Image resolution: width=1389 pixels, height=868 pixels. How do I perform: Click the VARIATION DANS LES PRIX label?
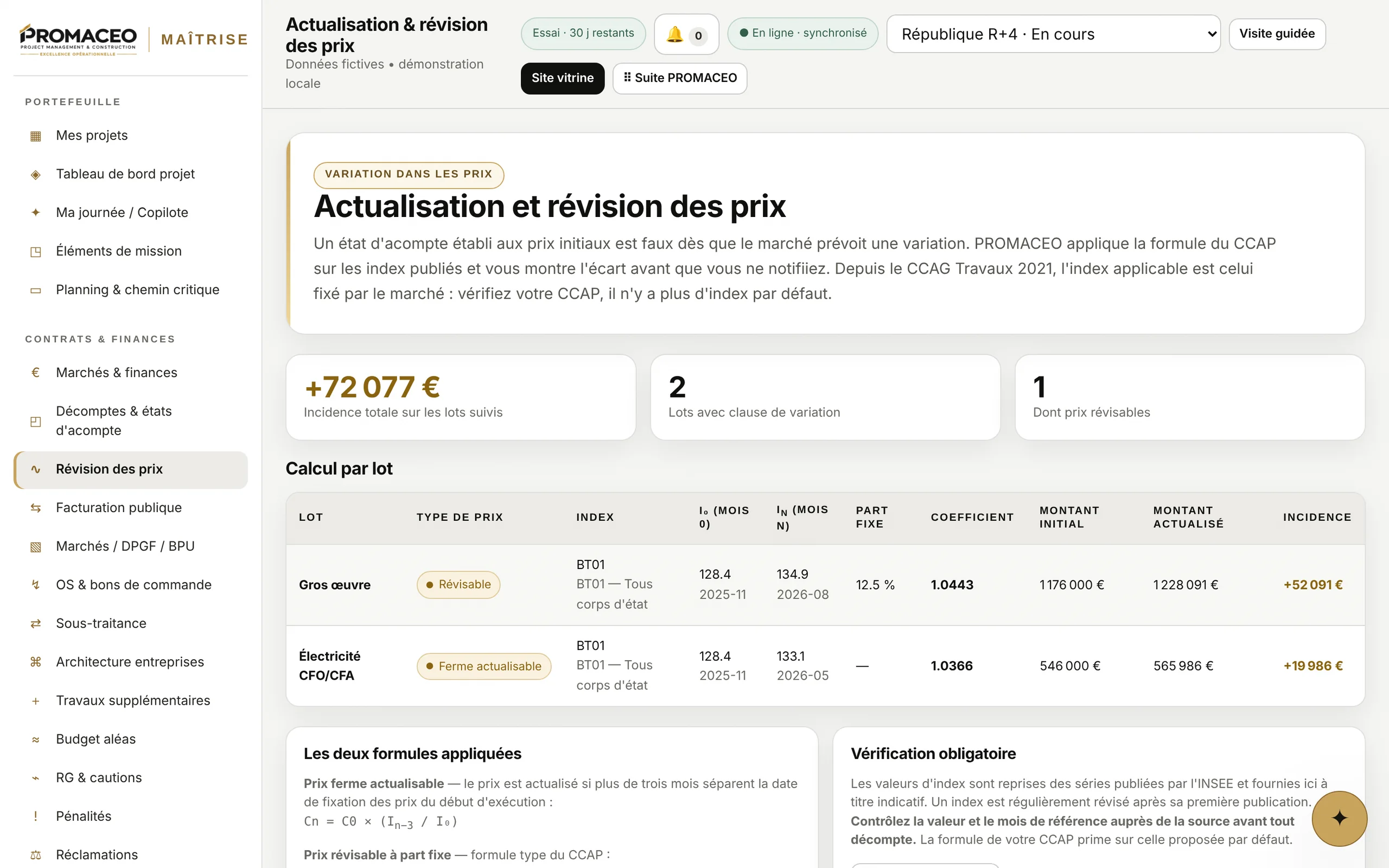point(409,175)
